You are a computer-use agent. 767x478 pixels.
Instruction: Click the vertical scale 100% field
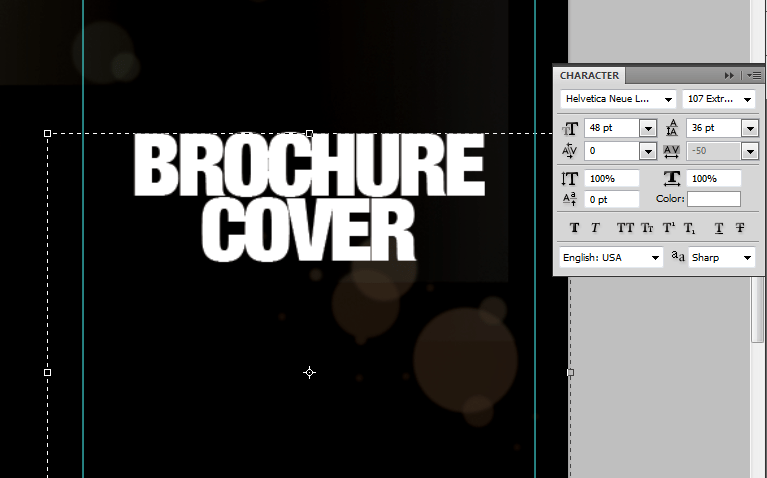coord(612,178)
